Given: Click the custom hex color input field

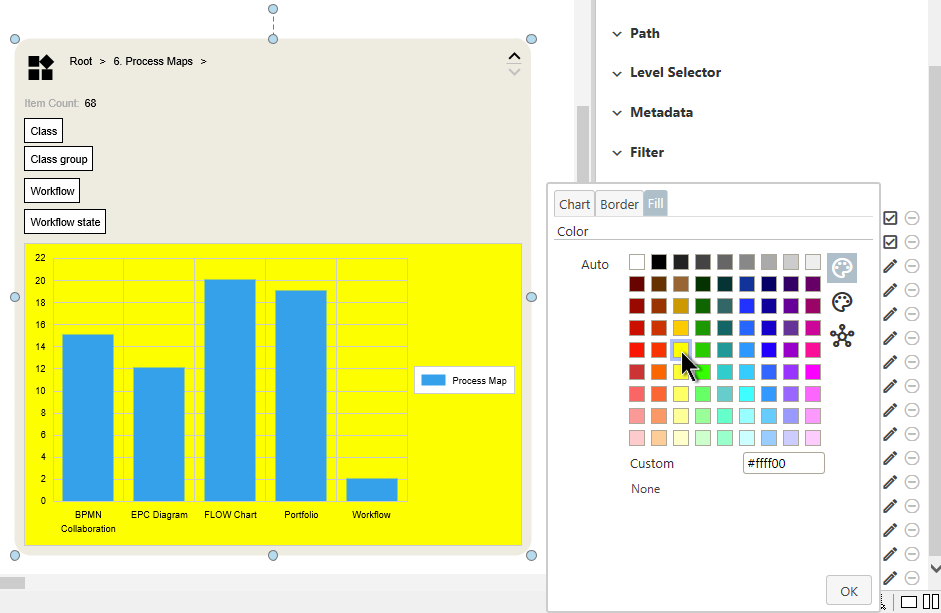Looking at the screenshot, I should pos(784,463).
